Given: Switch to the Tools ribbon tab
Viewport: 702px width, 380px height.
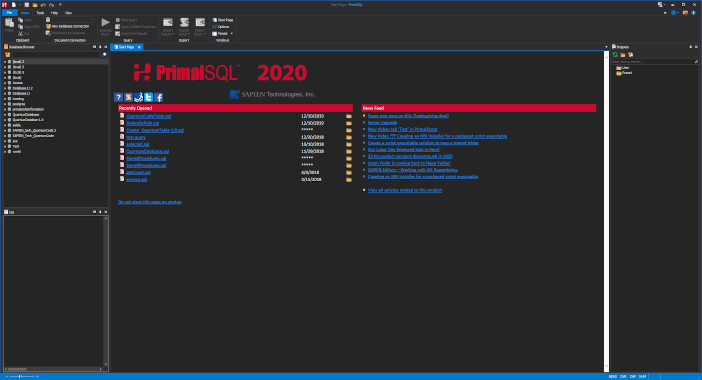Looking at the screenshot, I should click(40, 13).
